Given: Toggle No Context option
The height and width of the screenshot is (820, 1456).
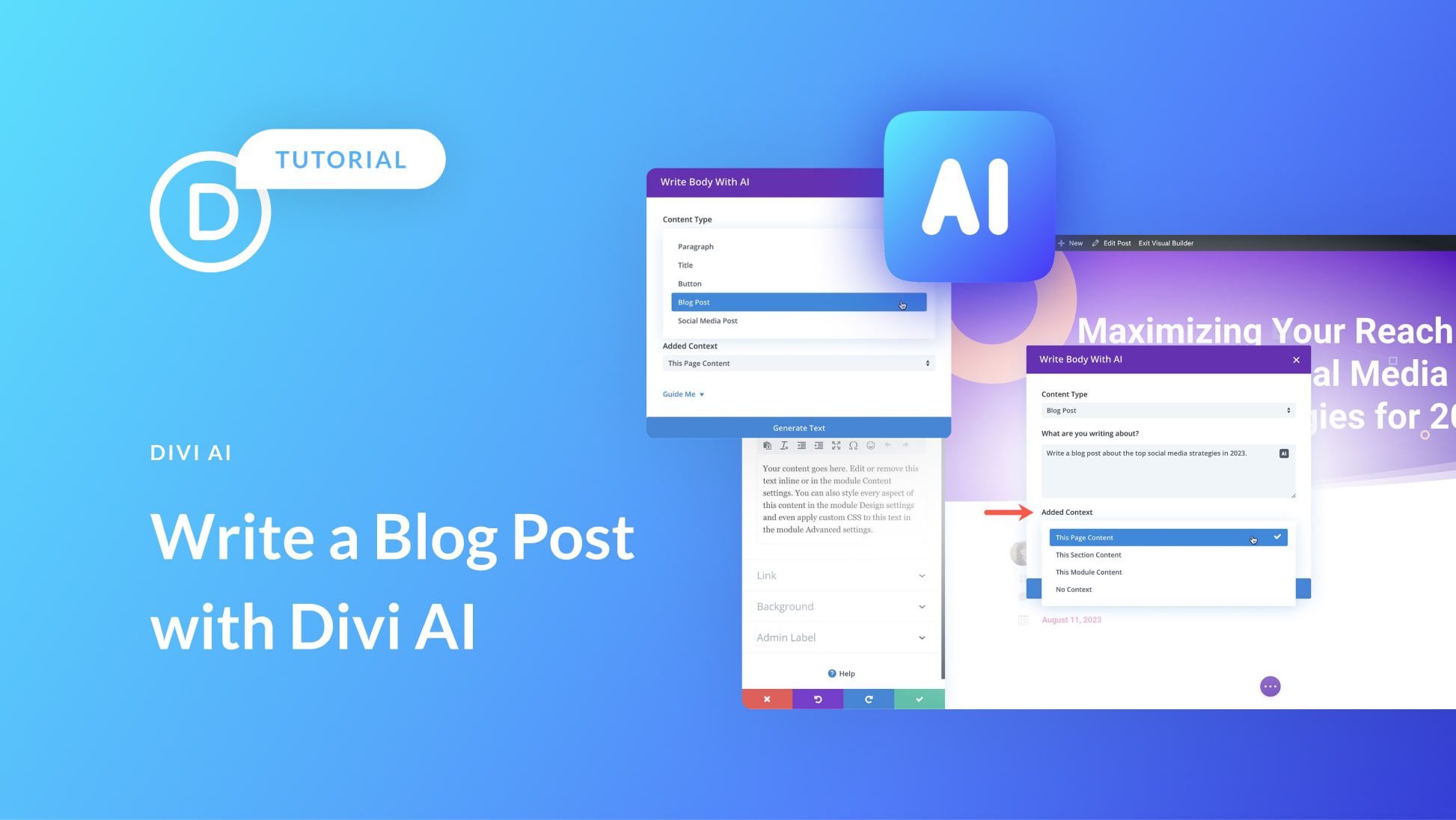Looking at the screenshot, I should 1073,589.
